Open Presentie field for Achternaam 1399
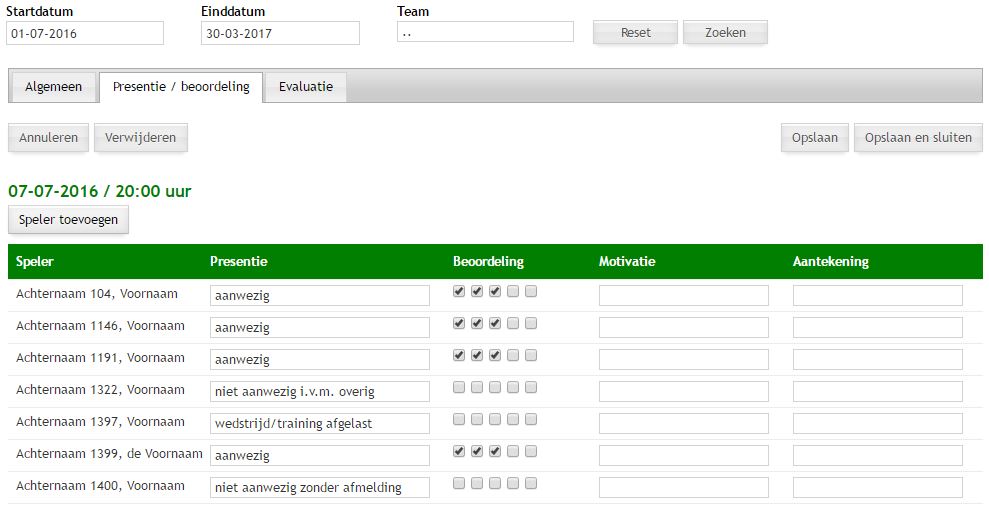 (x=320, y=455)
